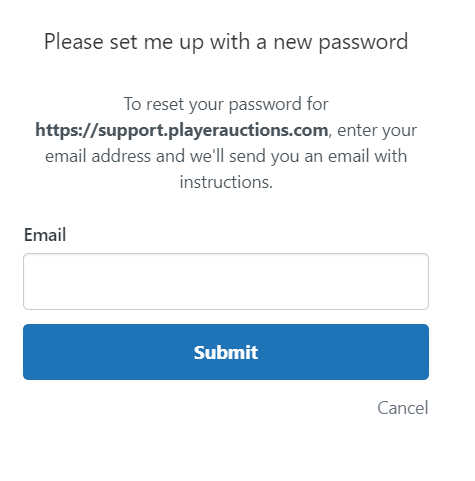Screen dimensions: 475x481
Task: Cancel the password reset
Action: point(403,408)
